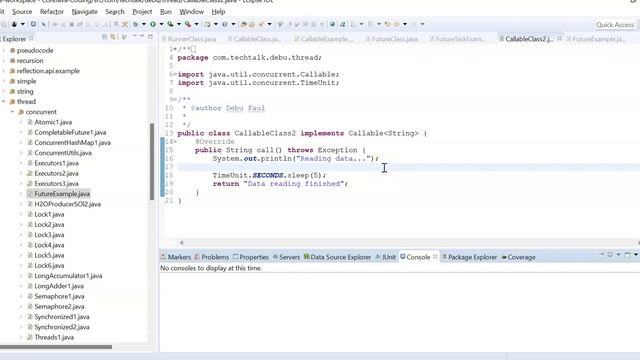Click the Debug bug icon in toolbar
640x360 pixels.
[136, 24]
